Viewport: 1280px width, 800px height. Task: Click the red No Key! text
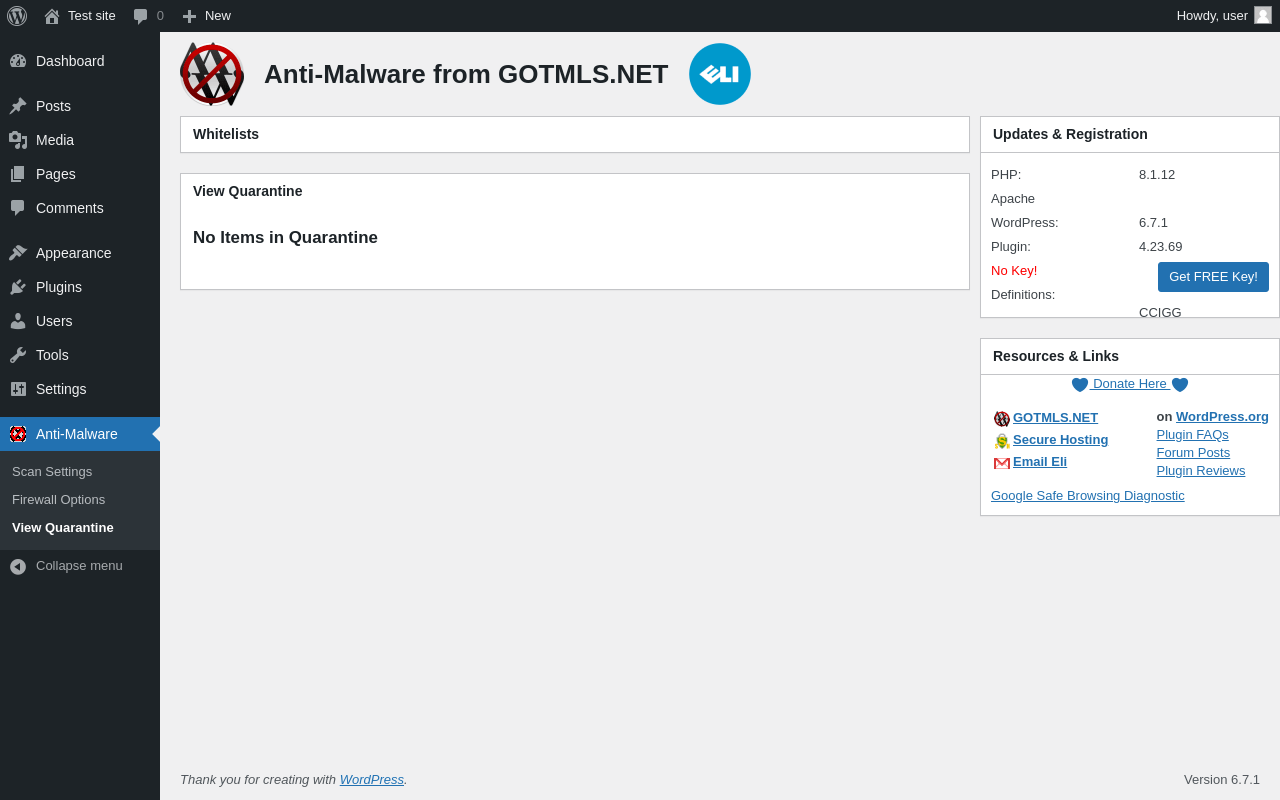[1014, 271]
